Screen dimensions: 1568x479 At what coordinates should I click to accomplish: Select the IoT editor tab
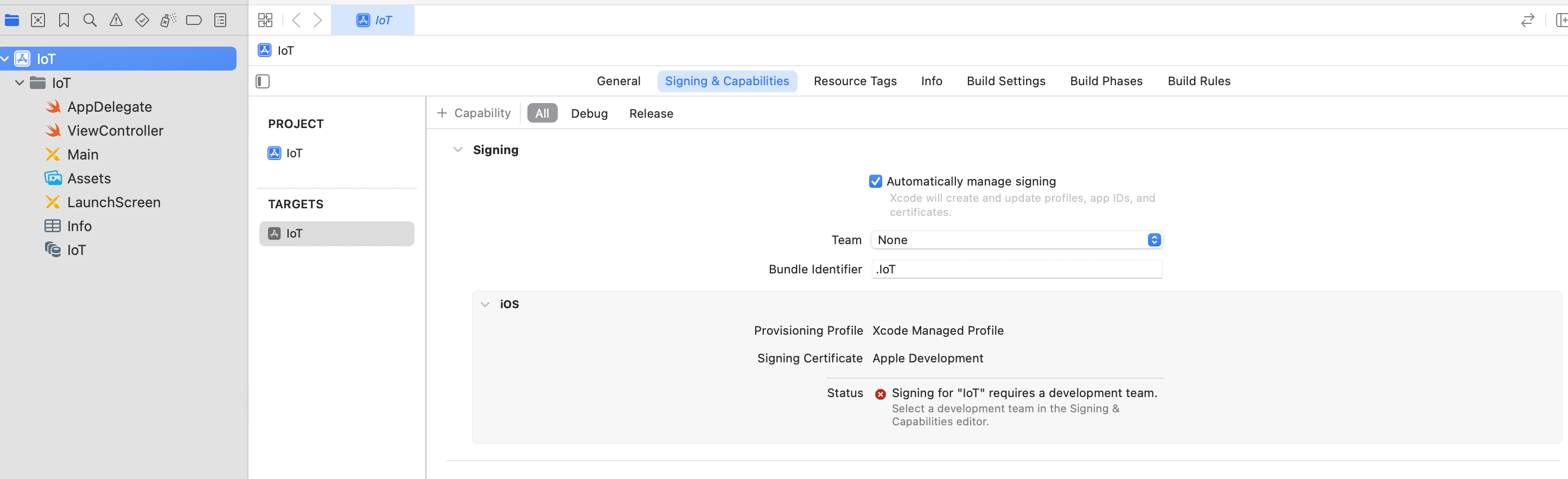[373, 20]
